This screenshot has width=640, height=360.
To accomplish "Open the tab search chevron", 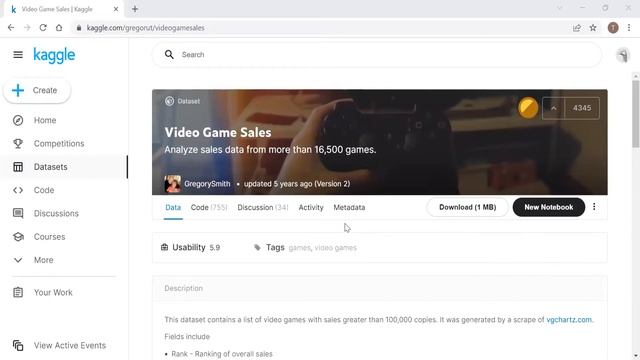I will coord(560,8).
